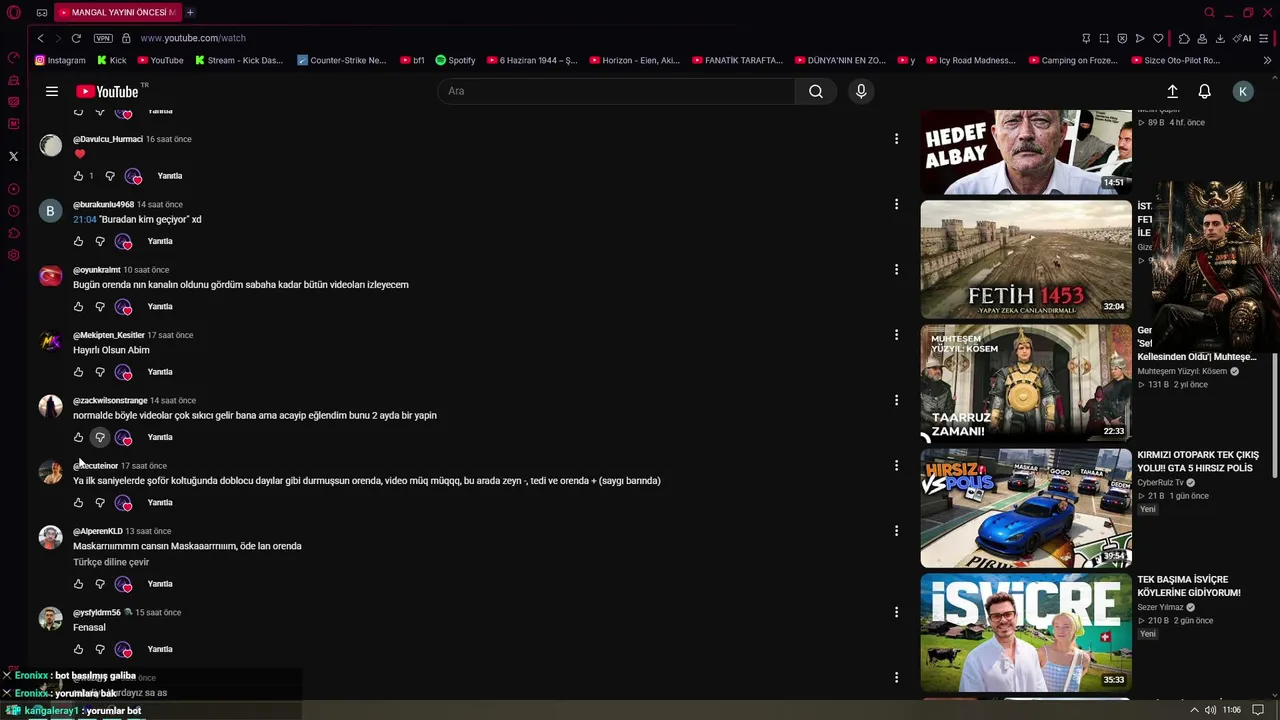The height and width of the screenshot is (720, 1280).
Task: Go to YouTube home via logo
Action: [107, 91]
